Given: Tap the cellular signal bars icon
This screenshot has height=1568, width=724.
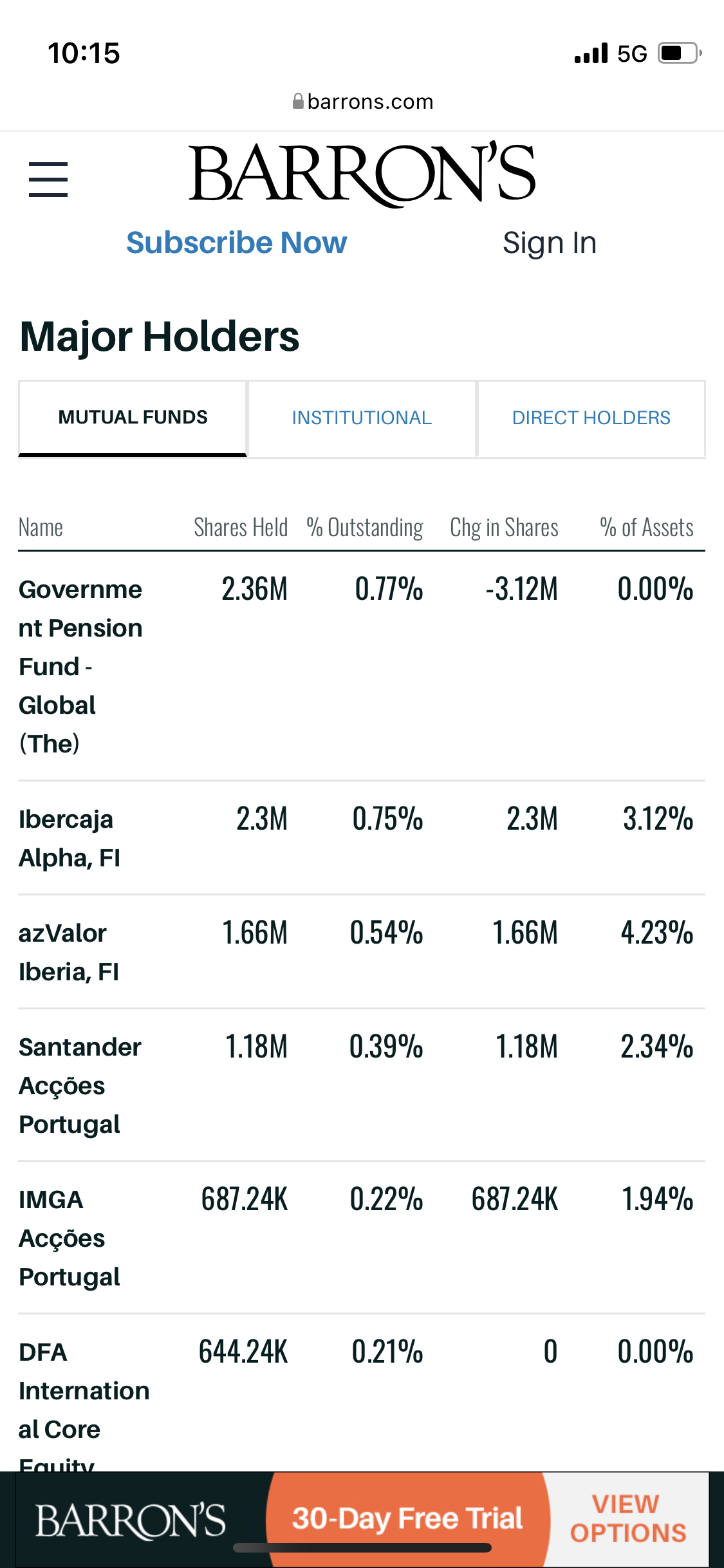Looking at the screenshot, I should pos(591,53).
